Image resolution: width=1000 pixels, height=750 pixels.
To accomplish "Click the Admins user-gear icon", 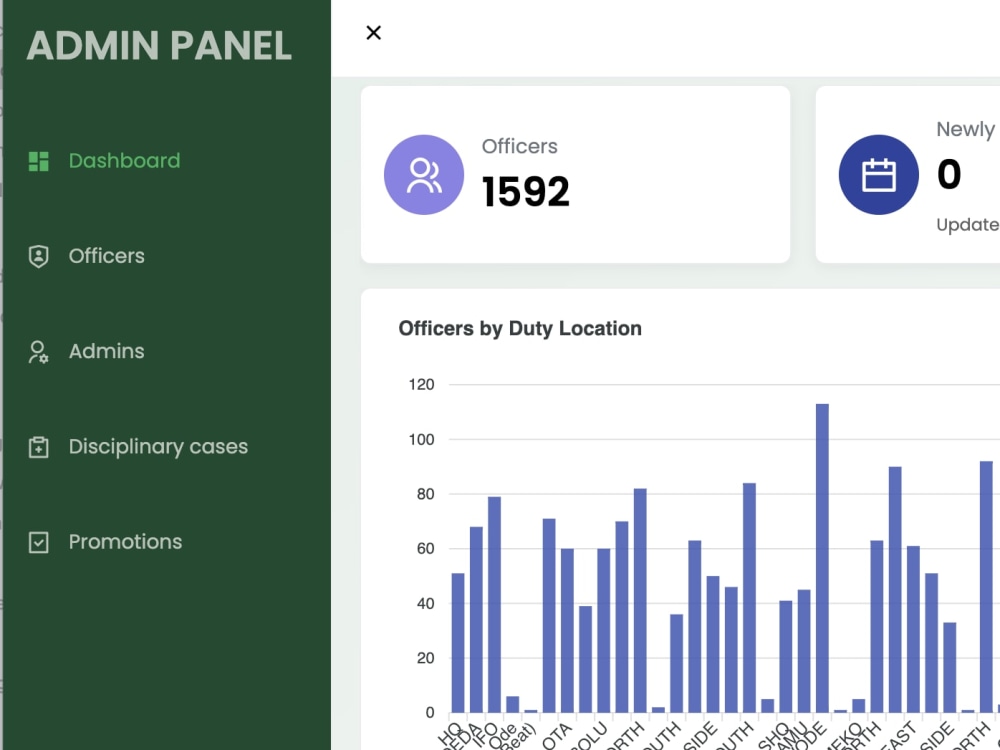I will point(38,352).
